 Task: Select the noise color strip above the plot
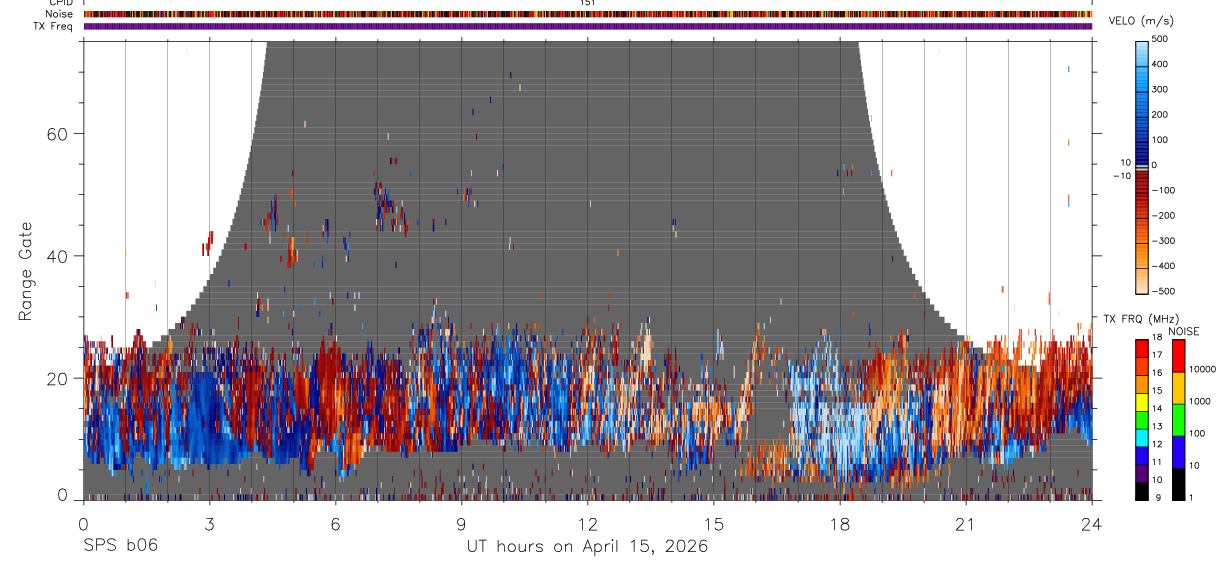pyautogui.click(x=588, y=14)
